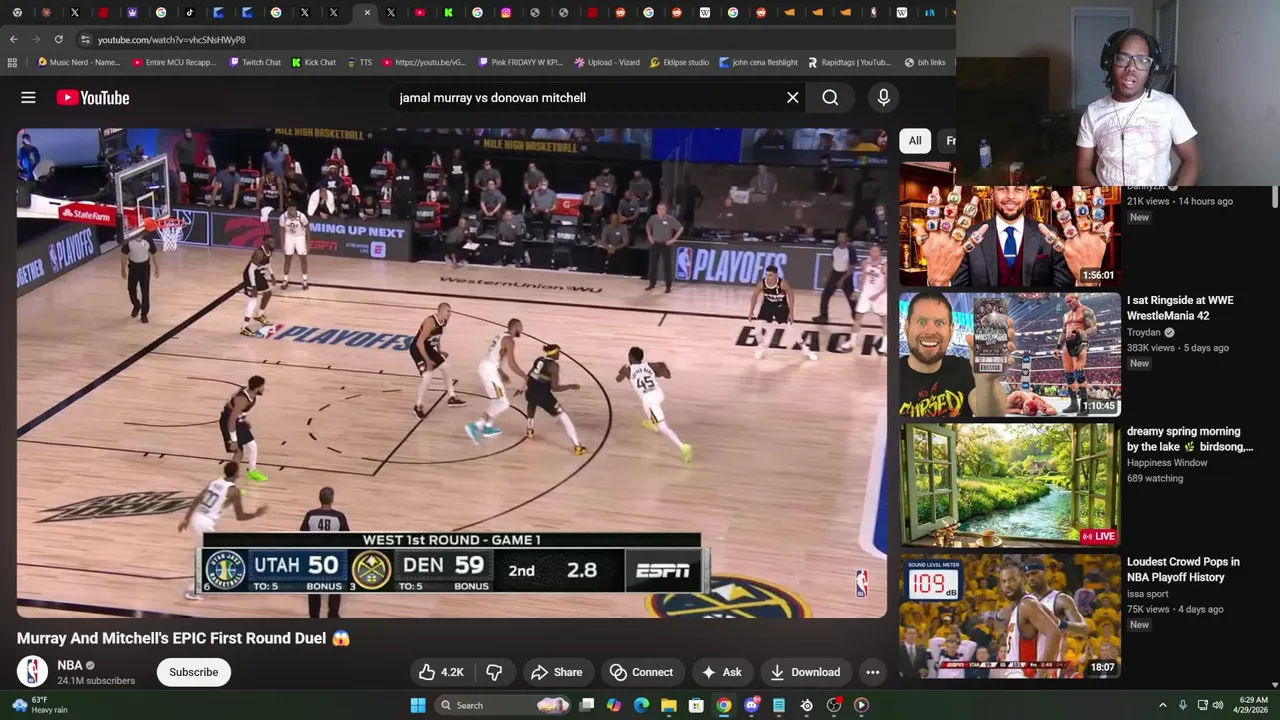The height and width of the screenshot is (720, 1280).
Task: Open Music Nerd bookmark
Action: tap(78, 62)
